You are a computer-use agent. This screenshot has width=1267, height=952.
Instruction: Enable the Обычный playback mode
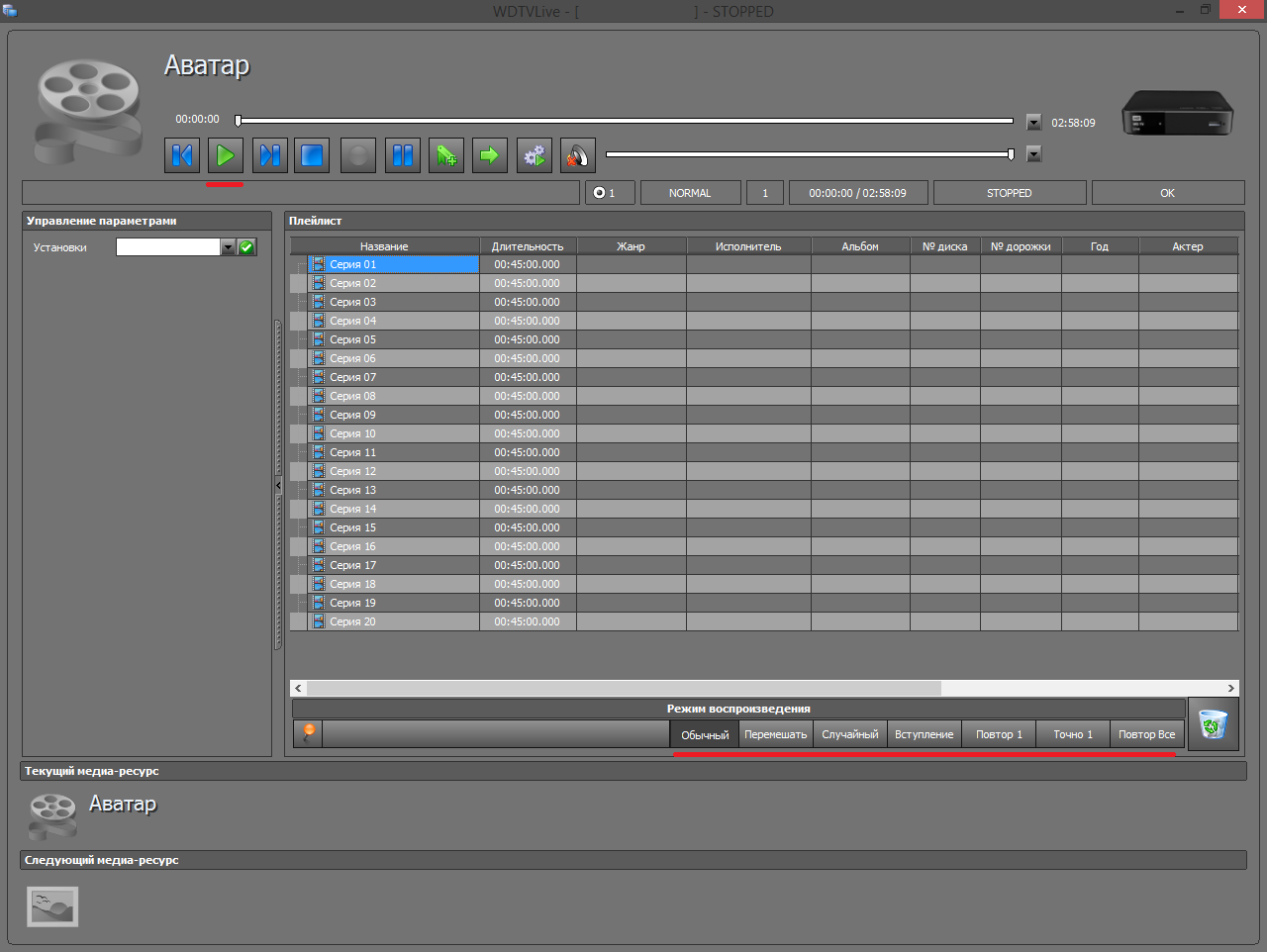(705, 734)
